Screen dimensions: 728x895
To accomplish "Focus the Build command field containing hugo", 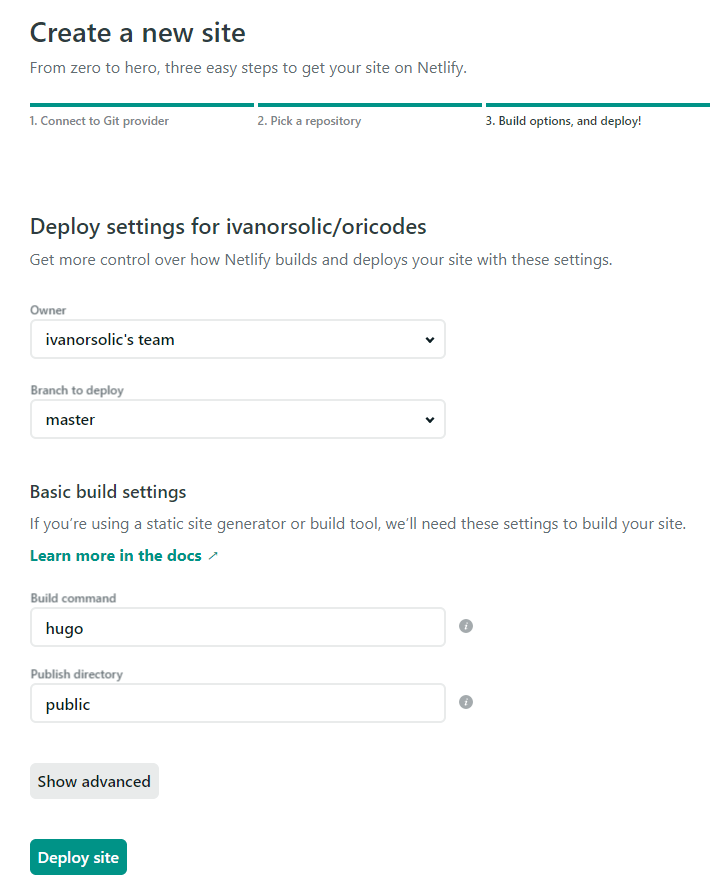I will [237, 627].
